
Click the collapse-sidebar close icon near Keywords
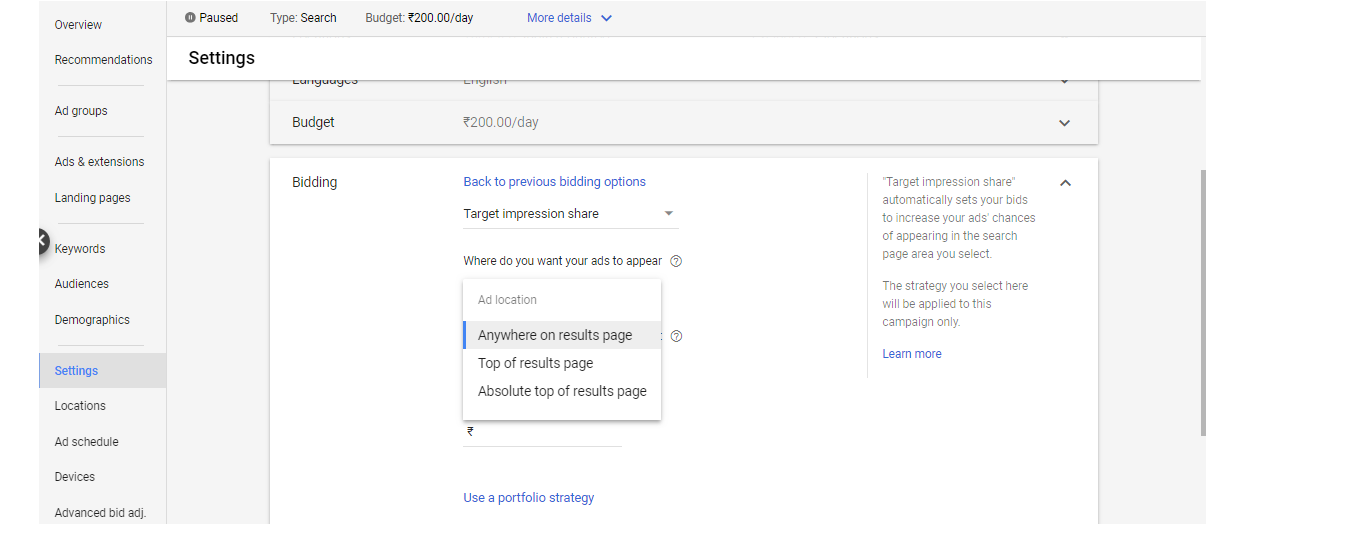(41, 240)
